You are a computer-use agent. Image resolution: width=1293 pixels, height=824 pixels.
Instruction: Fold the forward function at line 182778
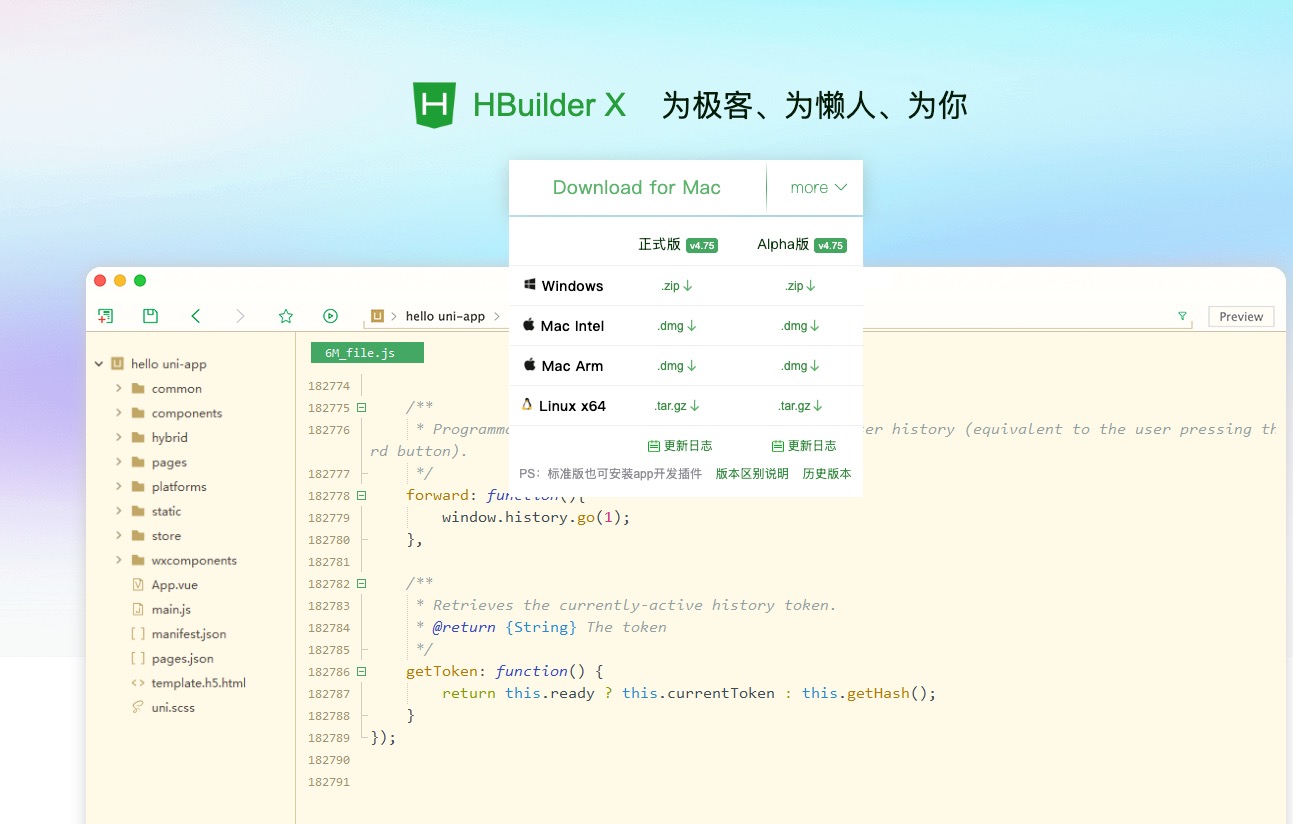(361, 496)
